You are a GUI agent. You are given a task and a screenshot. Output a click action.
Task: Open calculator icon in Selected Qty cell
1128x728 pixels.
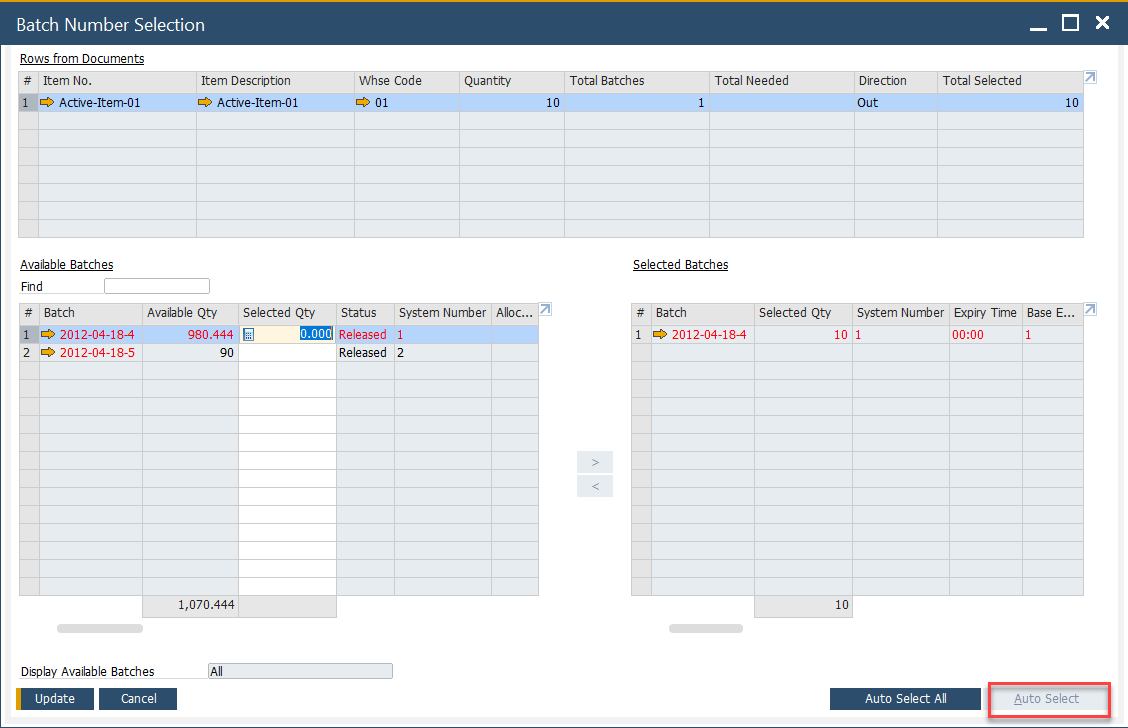pos(249,335)
